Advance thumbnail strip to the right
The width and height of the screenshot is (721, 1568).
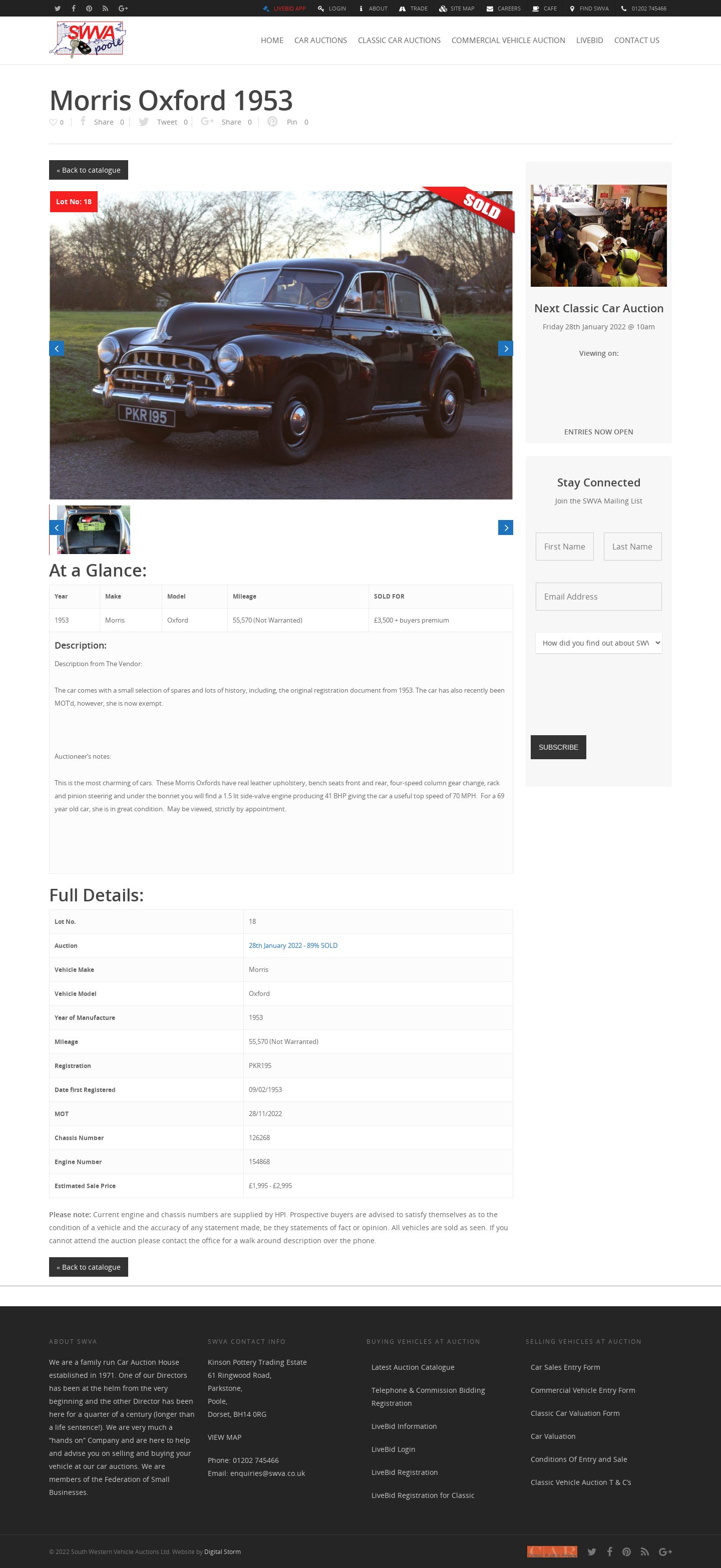click(505, 528)
